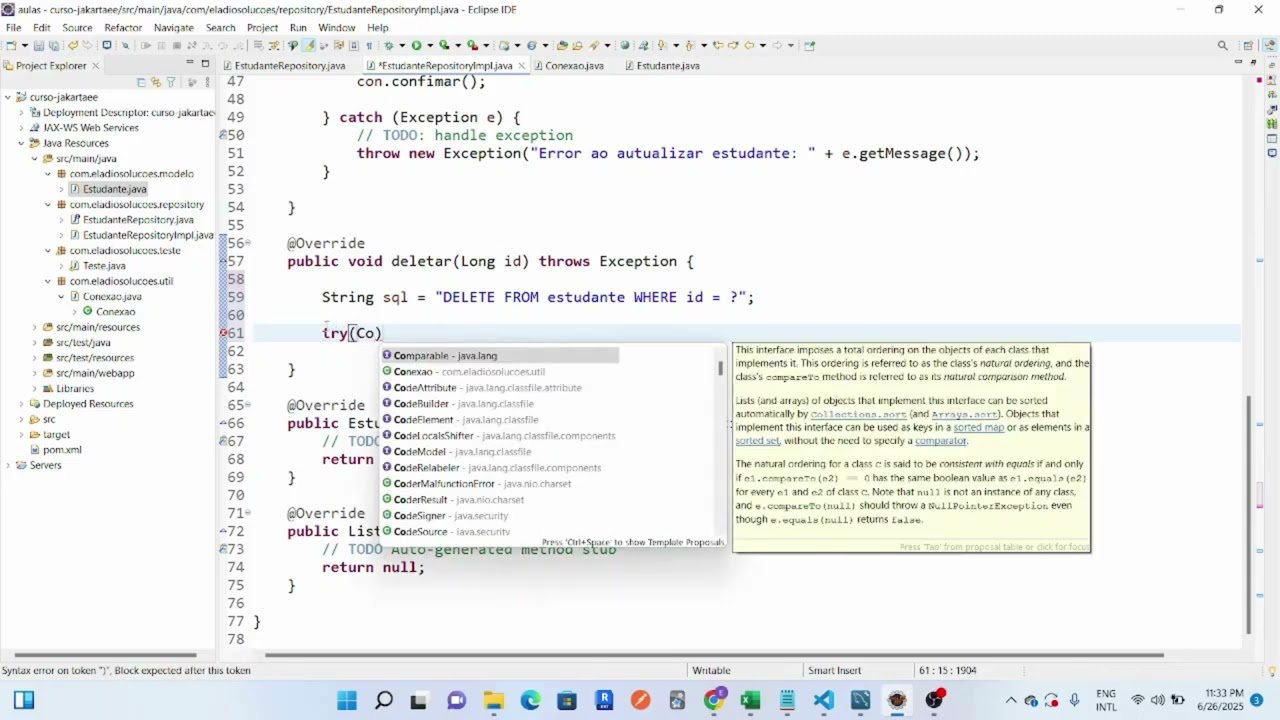Viewport: 1280px width, 720px height.
Task: Click the Debug bug icon in the toolbar
Action: pyautogui.click(x=389, y=45)
